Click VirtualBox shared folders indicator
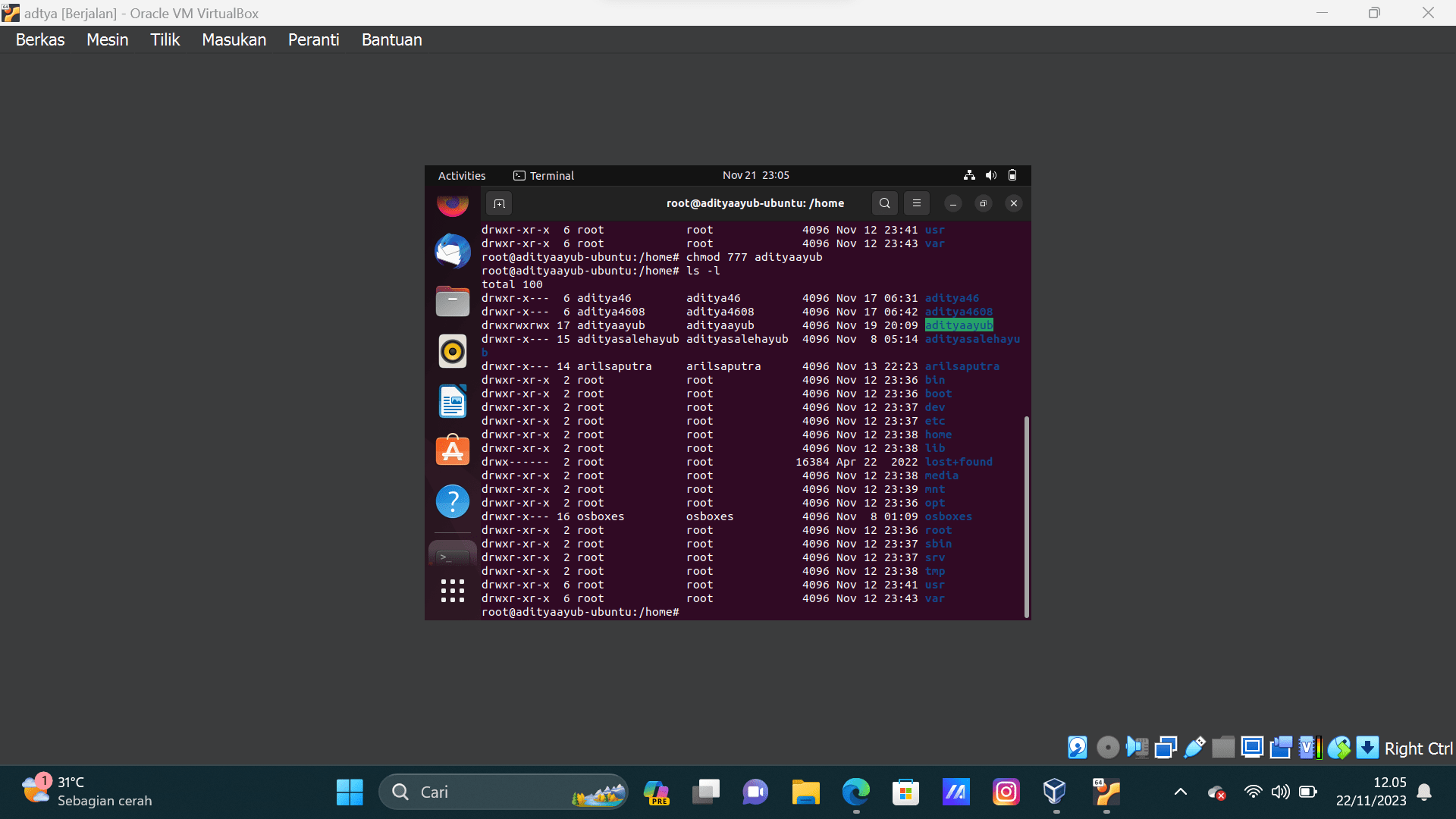This screenshot has width=1456, height=819. tap(1223, 748)
